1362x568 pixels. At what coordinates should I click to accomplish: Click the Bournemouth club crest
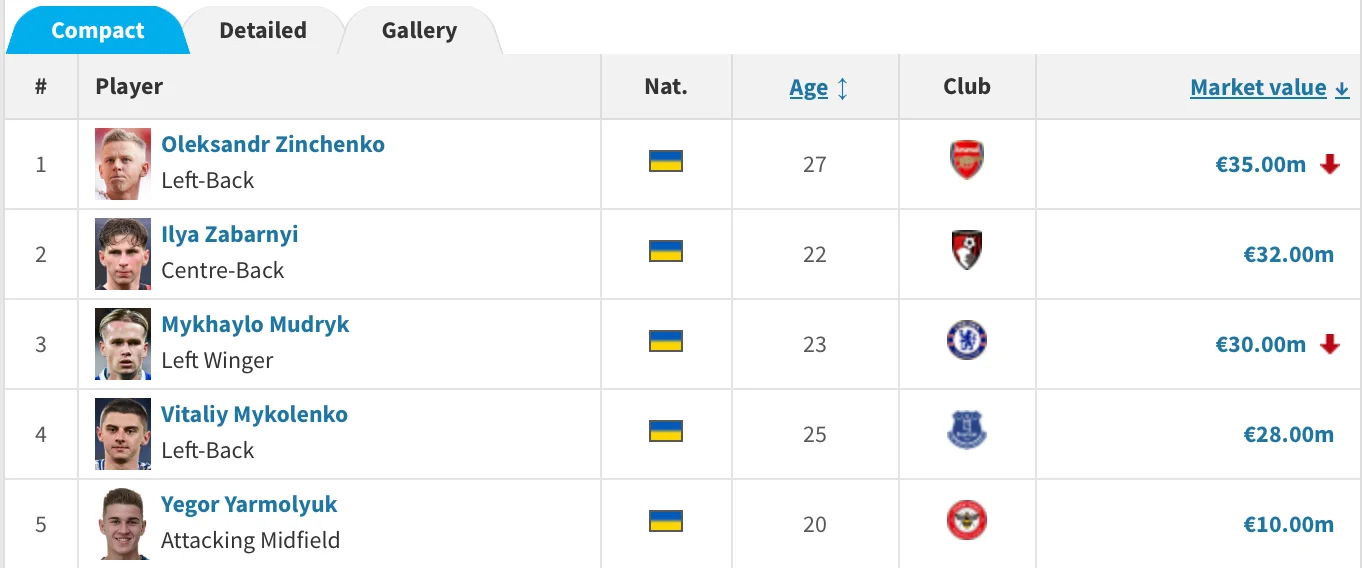tap(966, 250)
